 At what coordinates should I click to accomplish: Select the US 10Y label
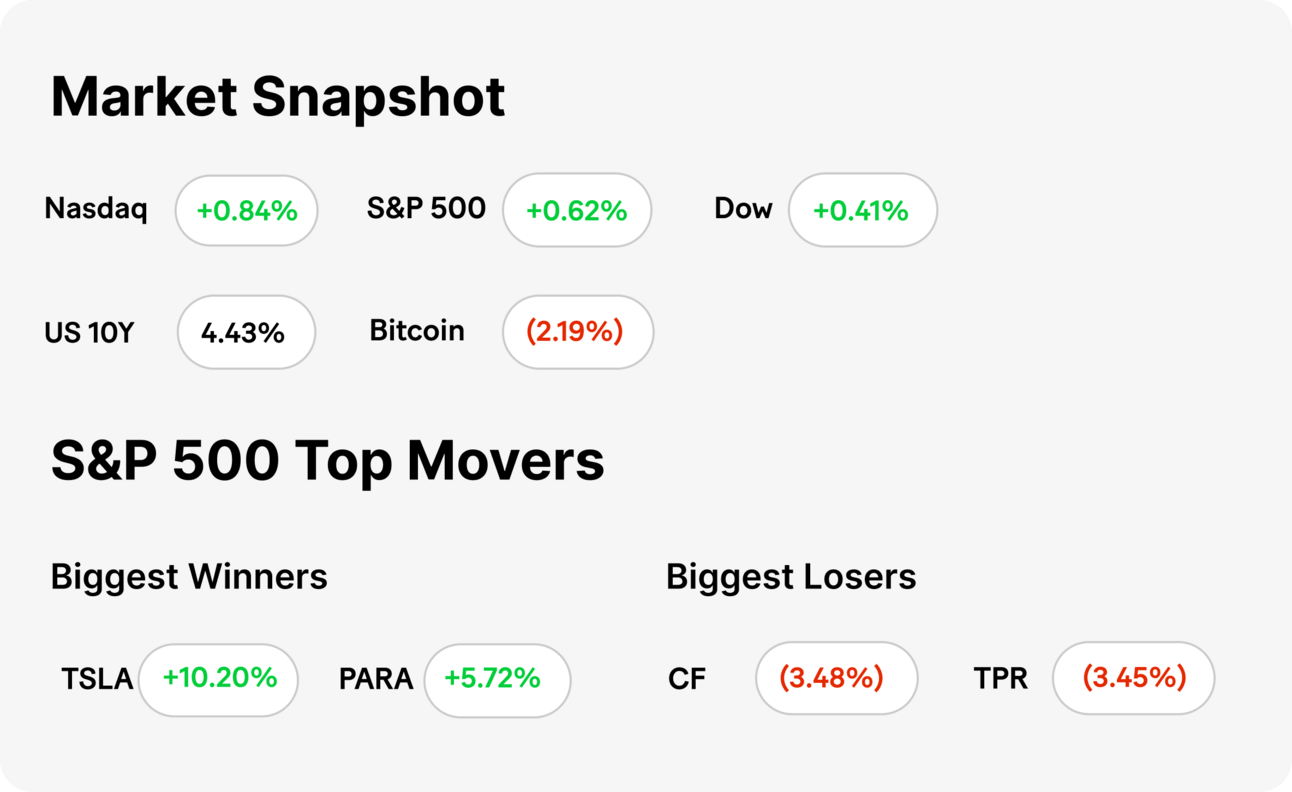[x=89, y=332]
